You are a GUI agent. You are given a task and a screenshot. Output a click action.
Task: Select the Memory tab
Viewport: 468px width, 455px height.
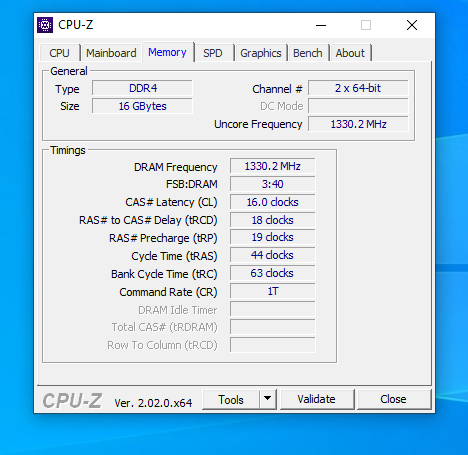(167, 52)
